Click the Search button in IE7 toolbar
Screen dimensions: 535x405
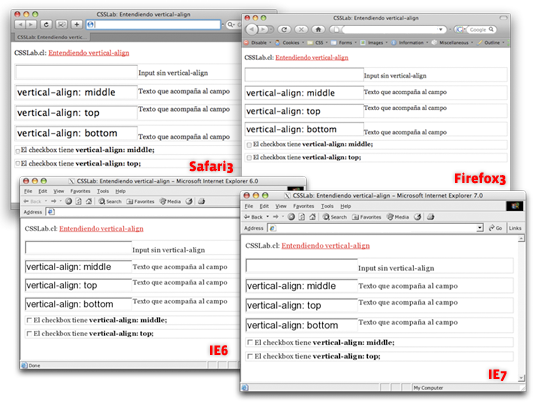click(x=335, y=217)
